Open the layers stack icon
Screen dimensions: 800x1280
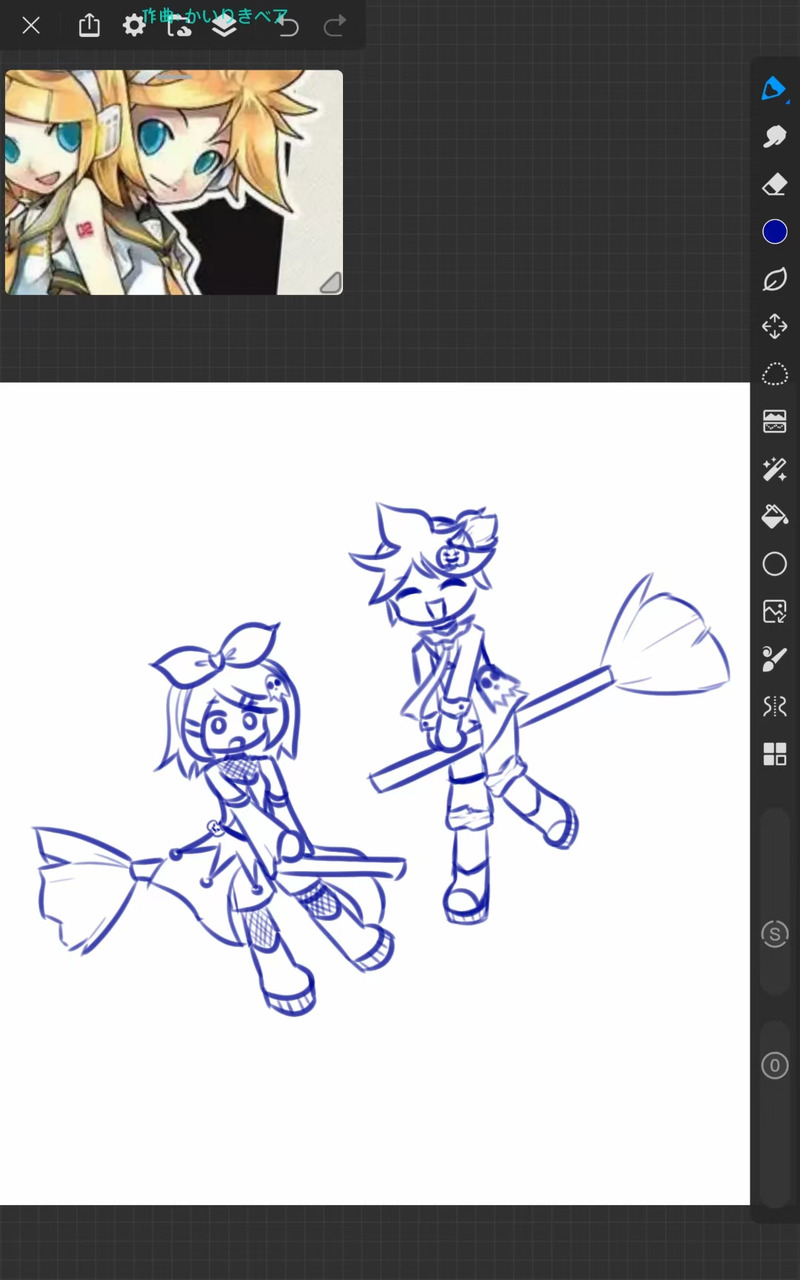pos(224,25)
